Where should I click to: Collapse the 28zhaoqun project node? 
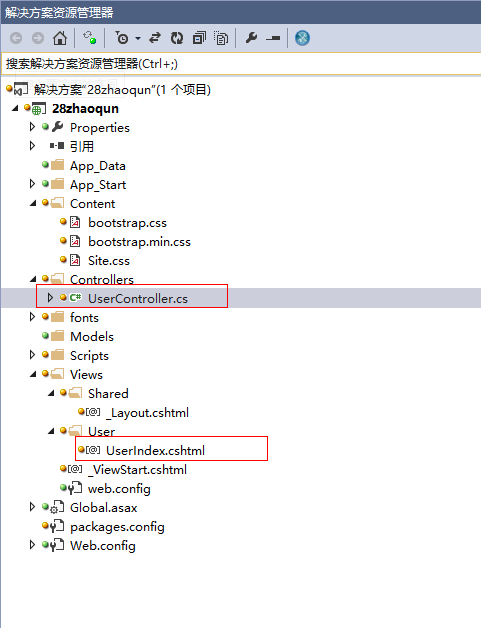click(x=15, y=108)
